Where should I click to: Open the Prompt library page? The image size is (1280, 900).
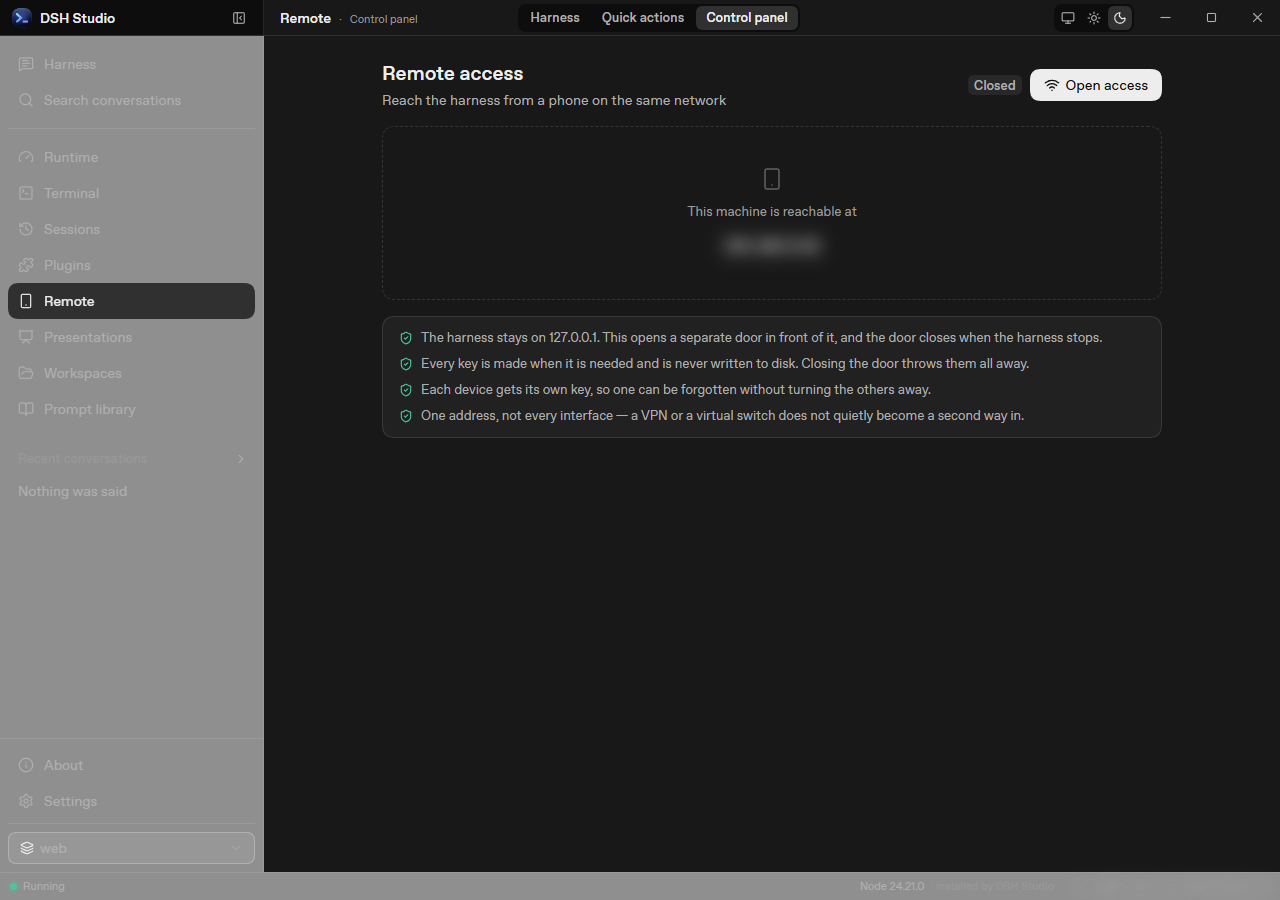click(x=131, y=409)
